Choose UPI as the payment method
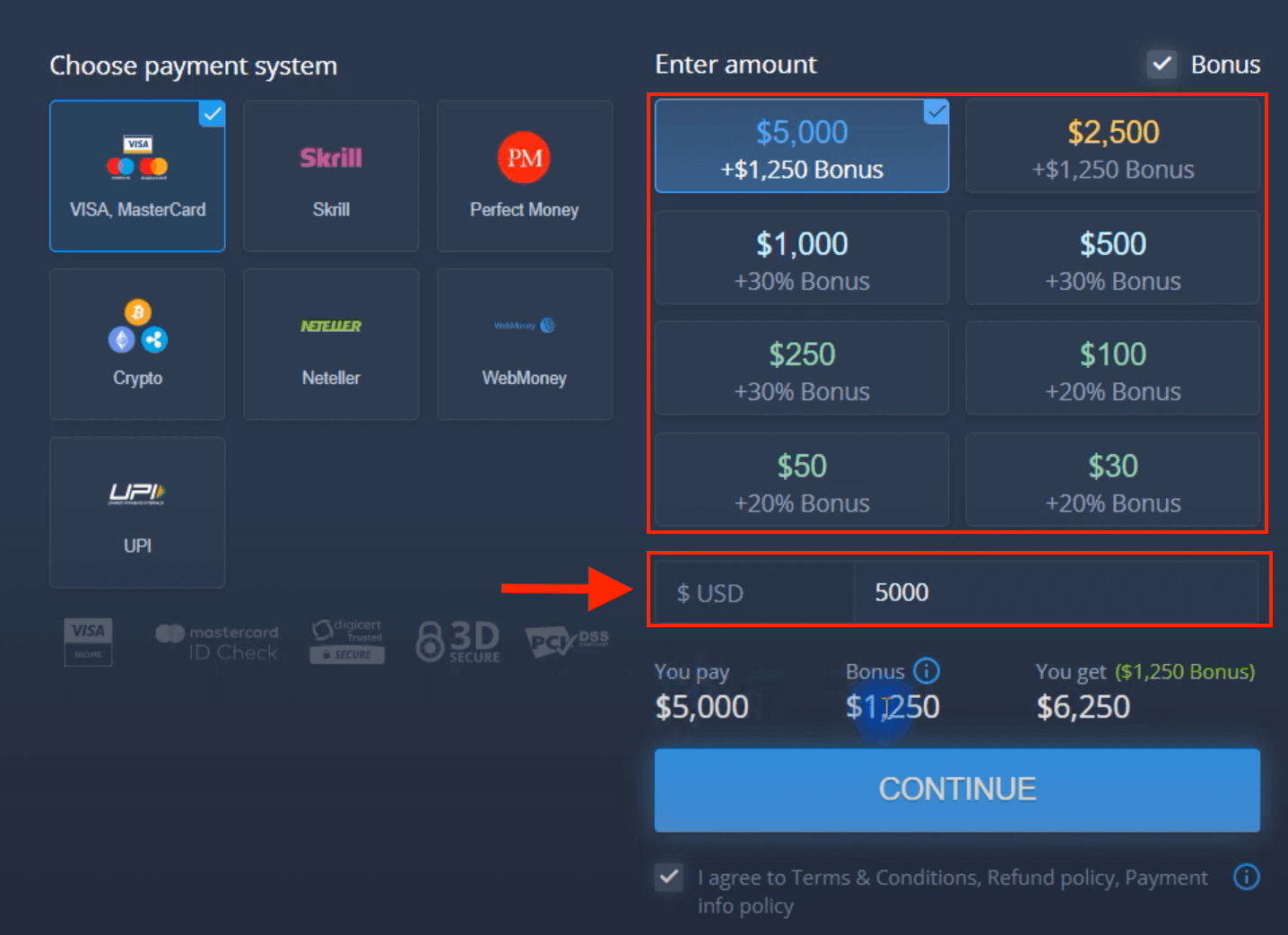The width and height of the screenshot is (1288, 935). coord(136,512)
